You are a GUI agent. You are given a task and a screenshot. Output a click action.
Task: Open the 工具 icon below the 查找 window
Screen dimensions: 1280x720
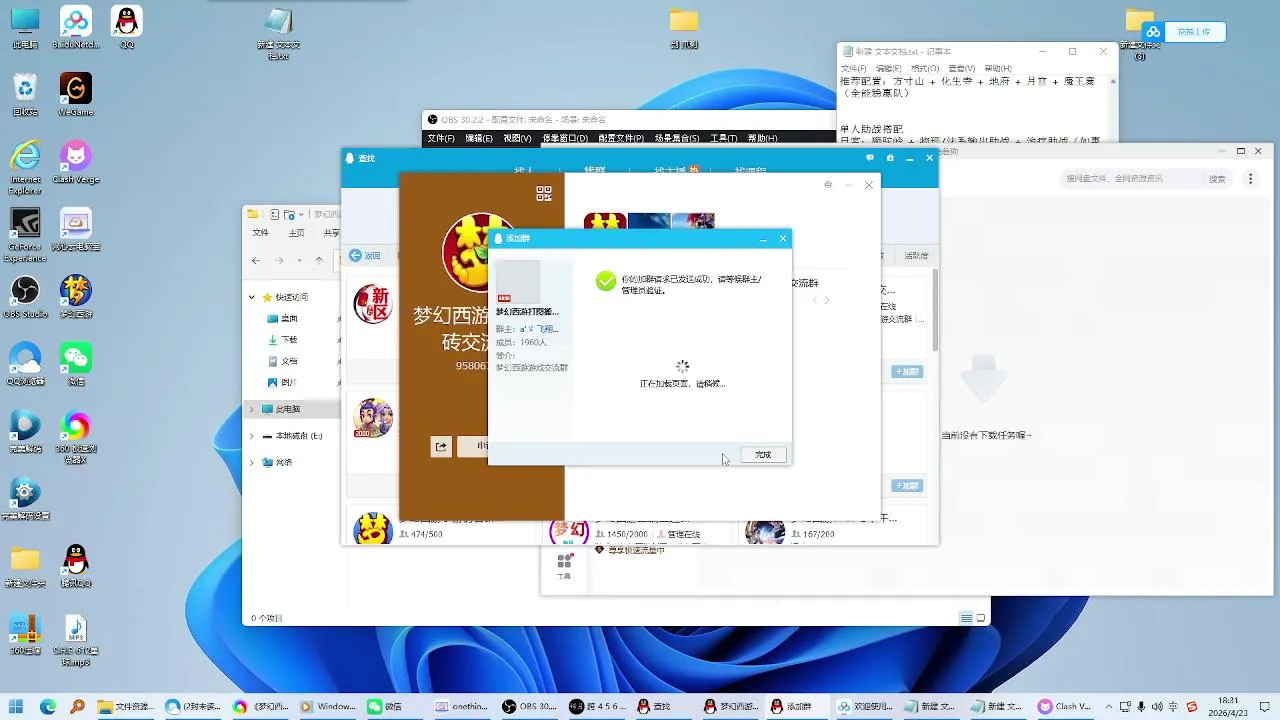pyautogui.click(x=564, y=566)
